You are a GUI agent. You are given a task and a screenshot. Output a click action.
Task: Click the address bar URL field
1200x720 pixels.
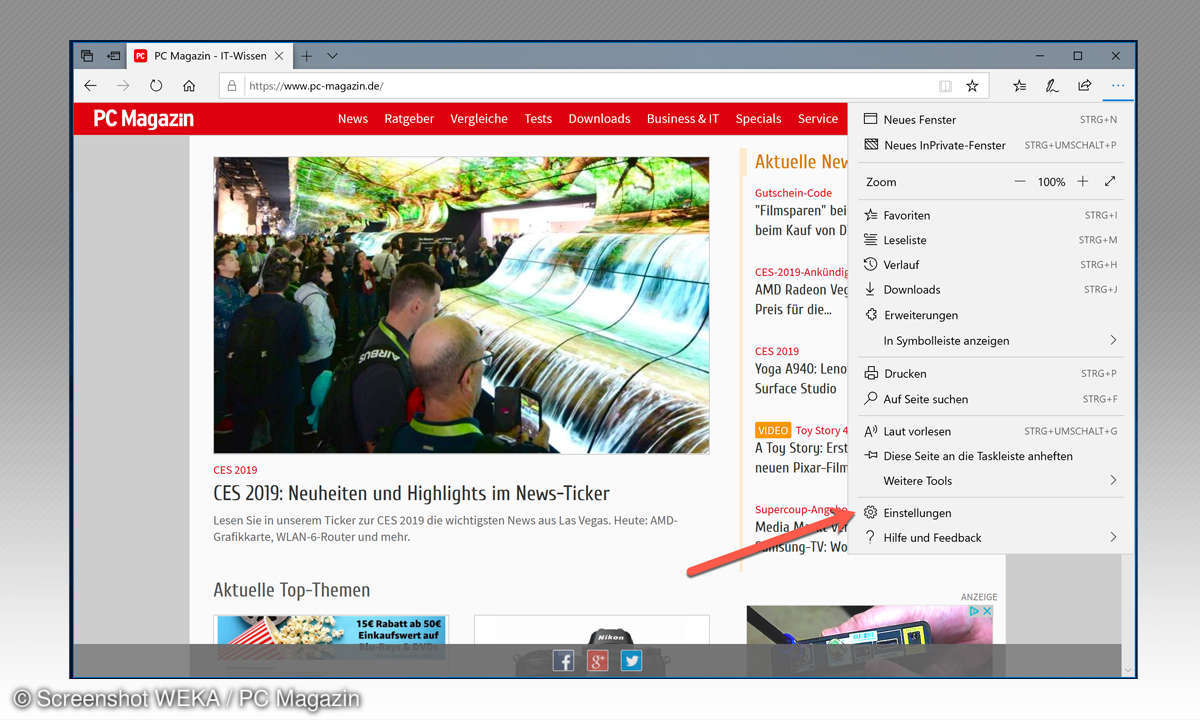coord(580,86)
